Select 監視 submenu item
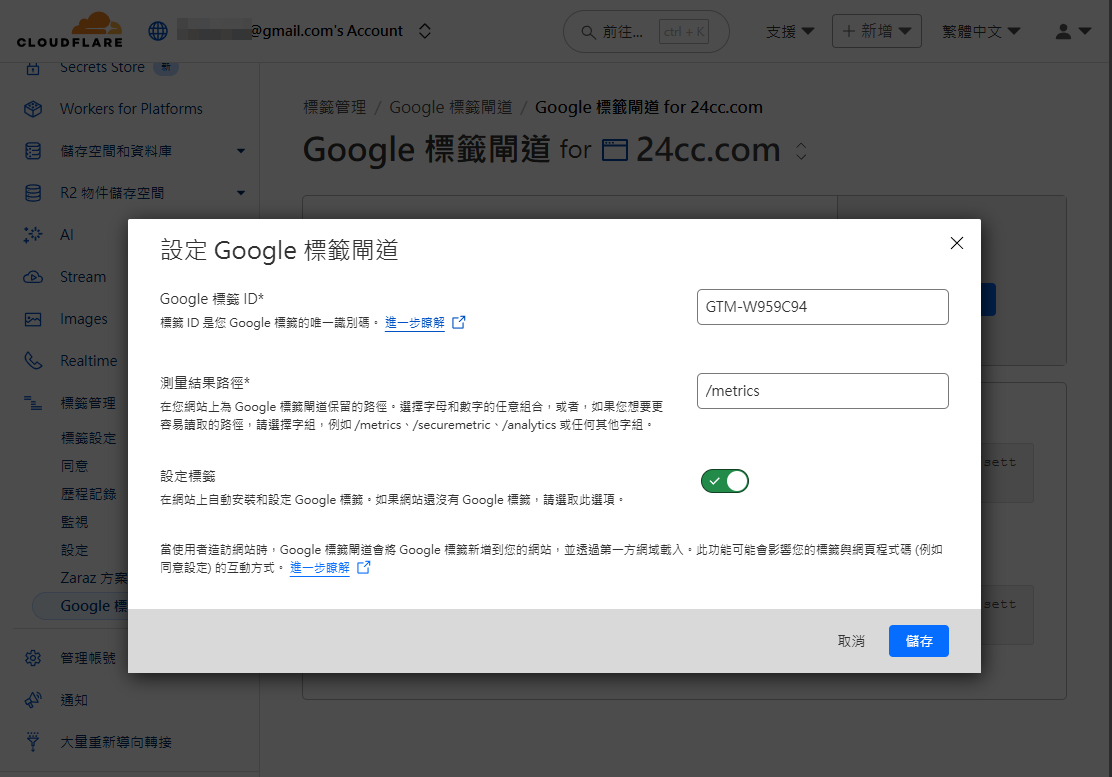This screenshot has height=777, width=1112. [x=74, y=522]
